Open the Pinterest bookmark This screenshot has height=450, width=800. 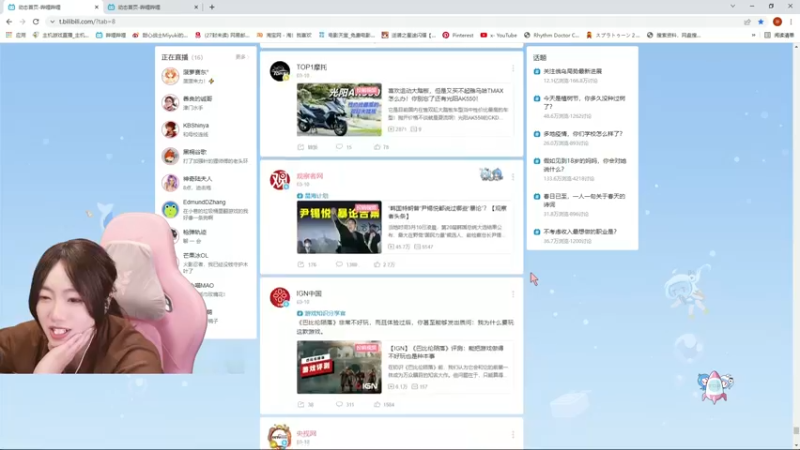click(x=458, y=35)
